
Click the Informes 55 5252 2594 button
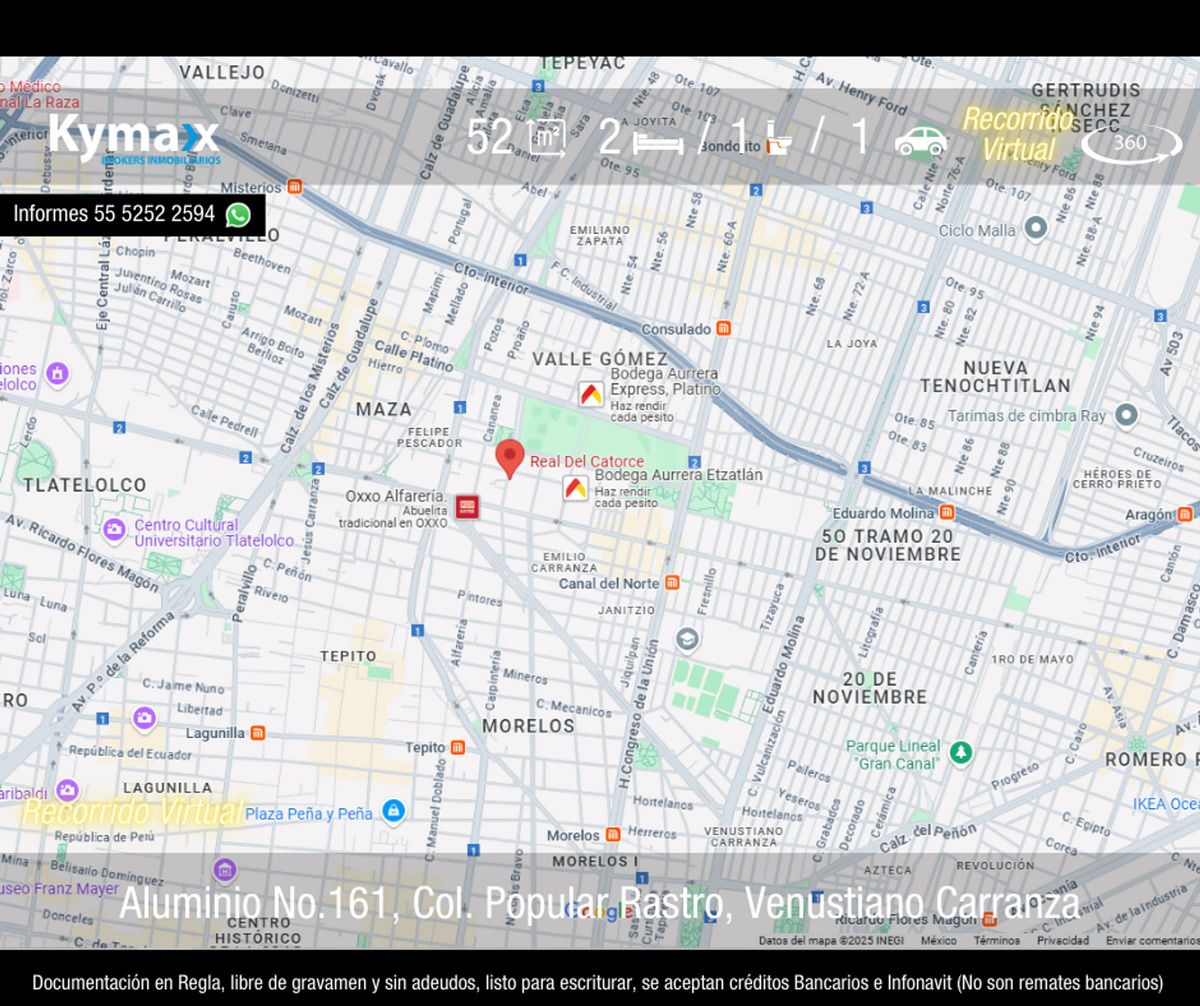coord(132,214)
